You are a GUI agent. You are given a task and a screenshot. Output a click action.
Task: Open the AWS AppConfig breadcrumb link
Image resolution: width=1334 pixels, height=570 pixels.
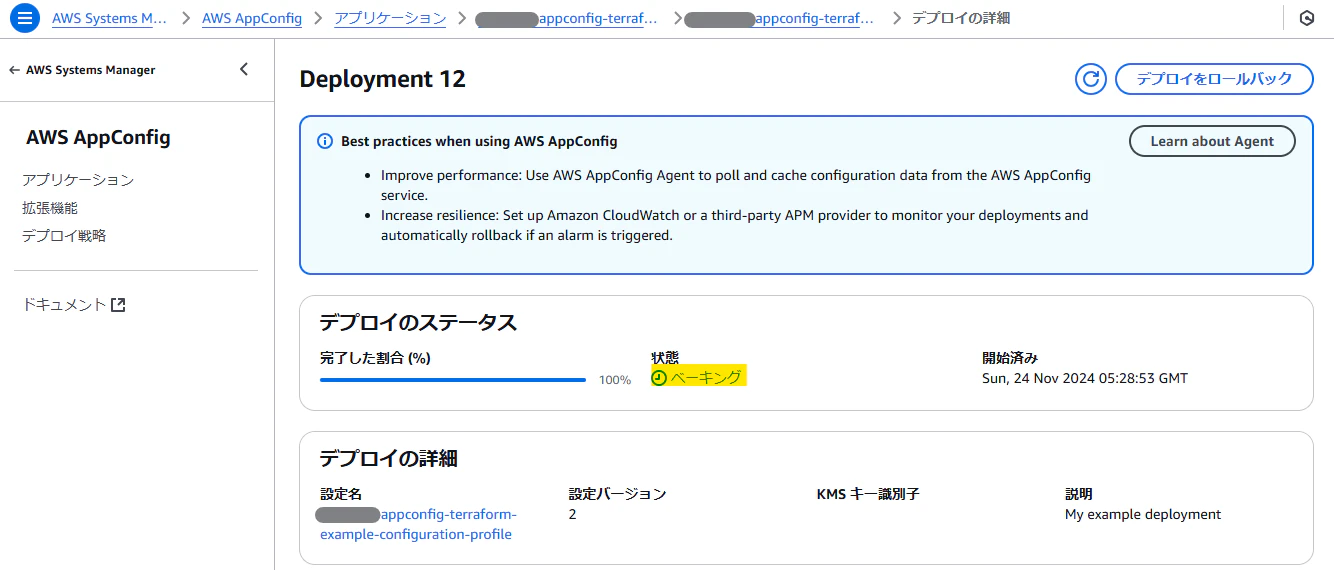click(x=252, y=18)
